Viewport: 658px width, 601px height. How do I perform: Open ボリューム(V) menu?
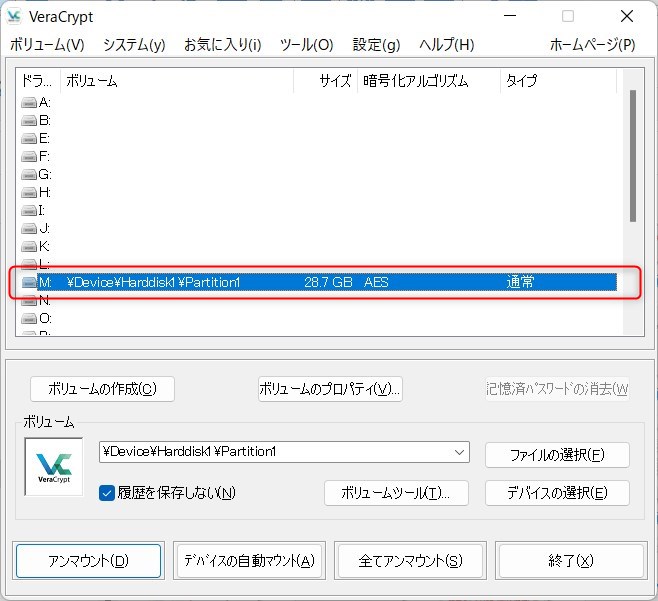47,44
